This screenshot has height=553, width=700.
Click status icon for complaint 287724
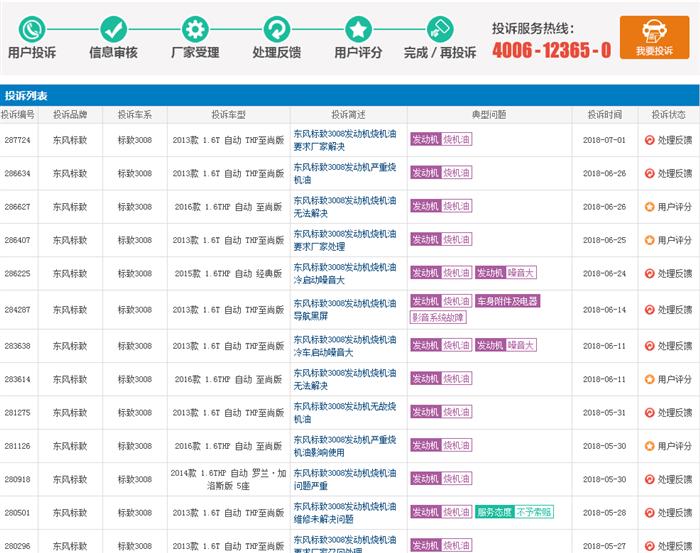650,140
